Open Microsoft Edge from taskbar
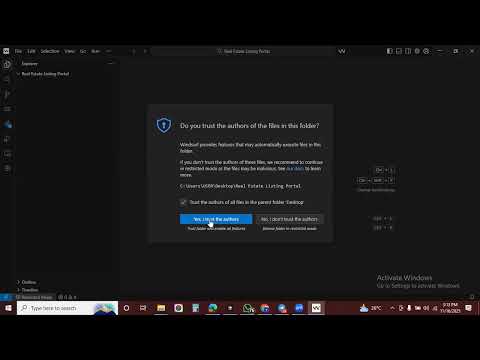Viewport: 480px width, 360px height. tap(213, 308)
